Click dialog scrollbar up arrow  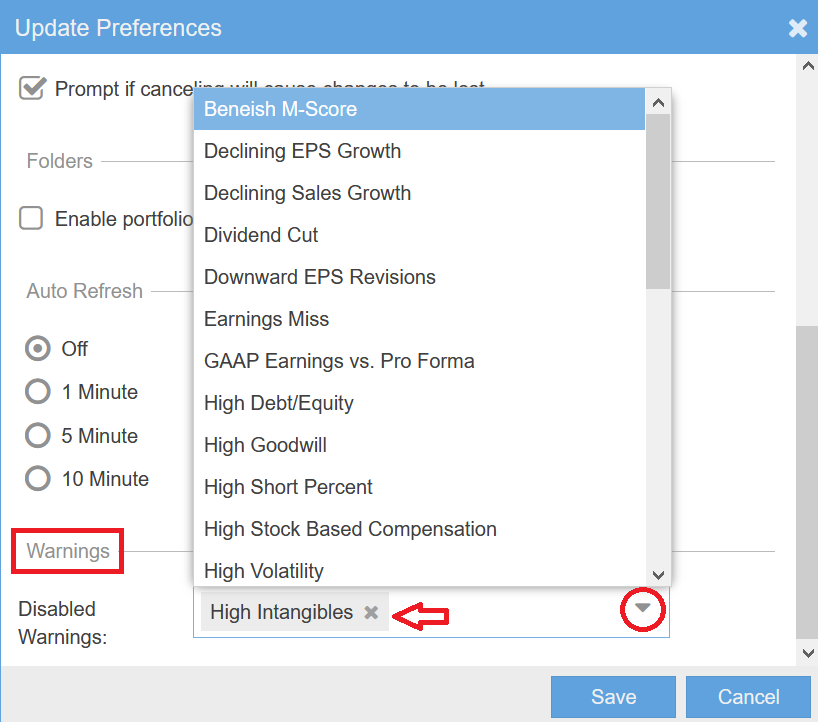tap(808, 66)
